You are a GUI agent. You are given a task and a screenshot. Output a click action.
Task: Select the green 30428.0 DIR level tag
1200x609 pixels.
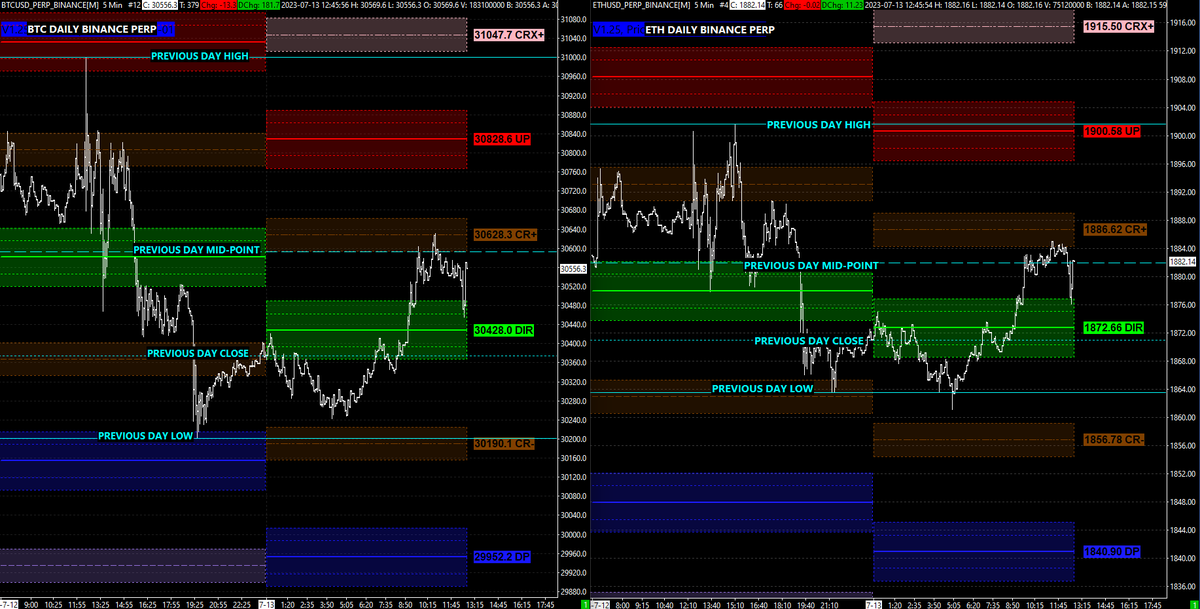(x=503, y=329)
